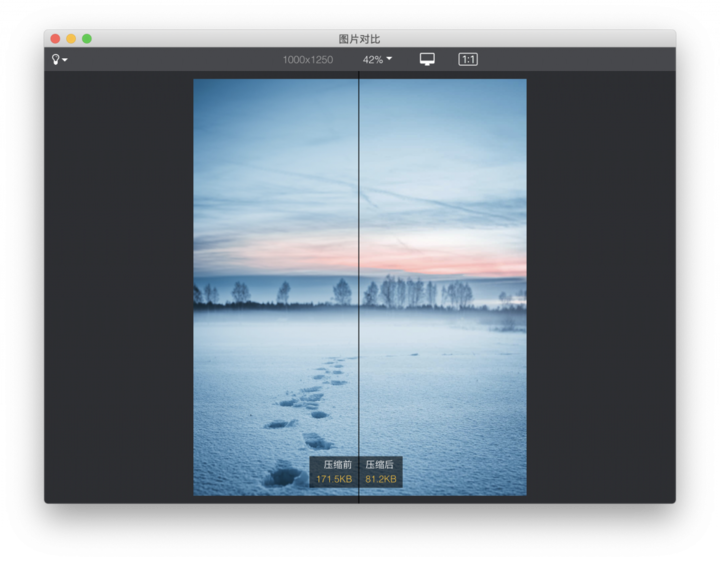Toggle the 1:1 actual size button

[x=468, y=59]
